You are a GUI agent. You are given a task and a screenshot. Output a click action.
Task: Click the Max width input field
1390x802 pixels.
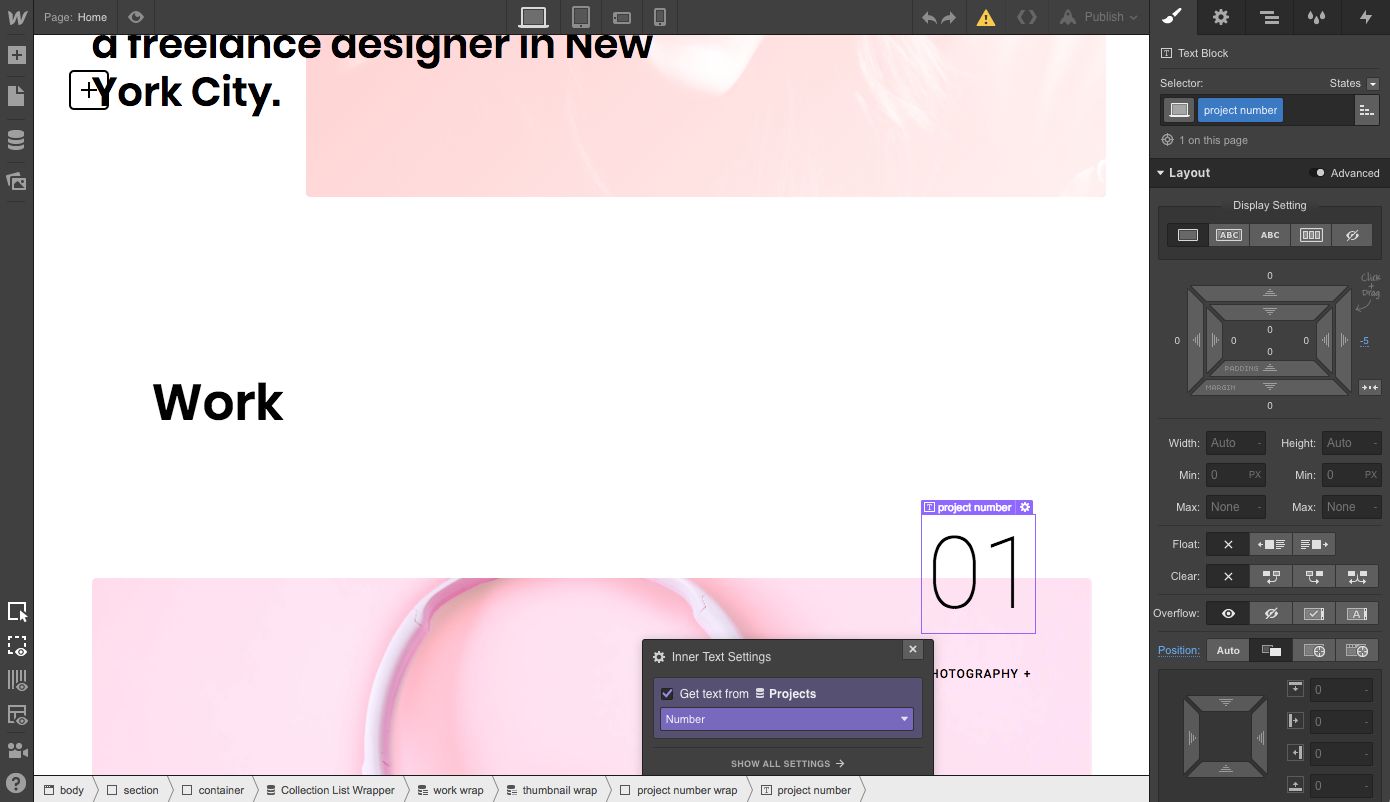click(1236, 507)
